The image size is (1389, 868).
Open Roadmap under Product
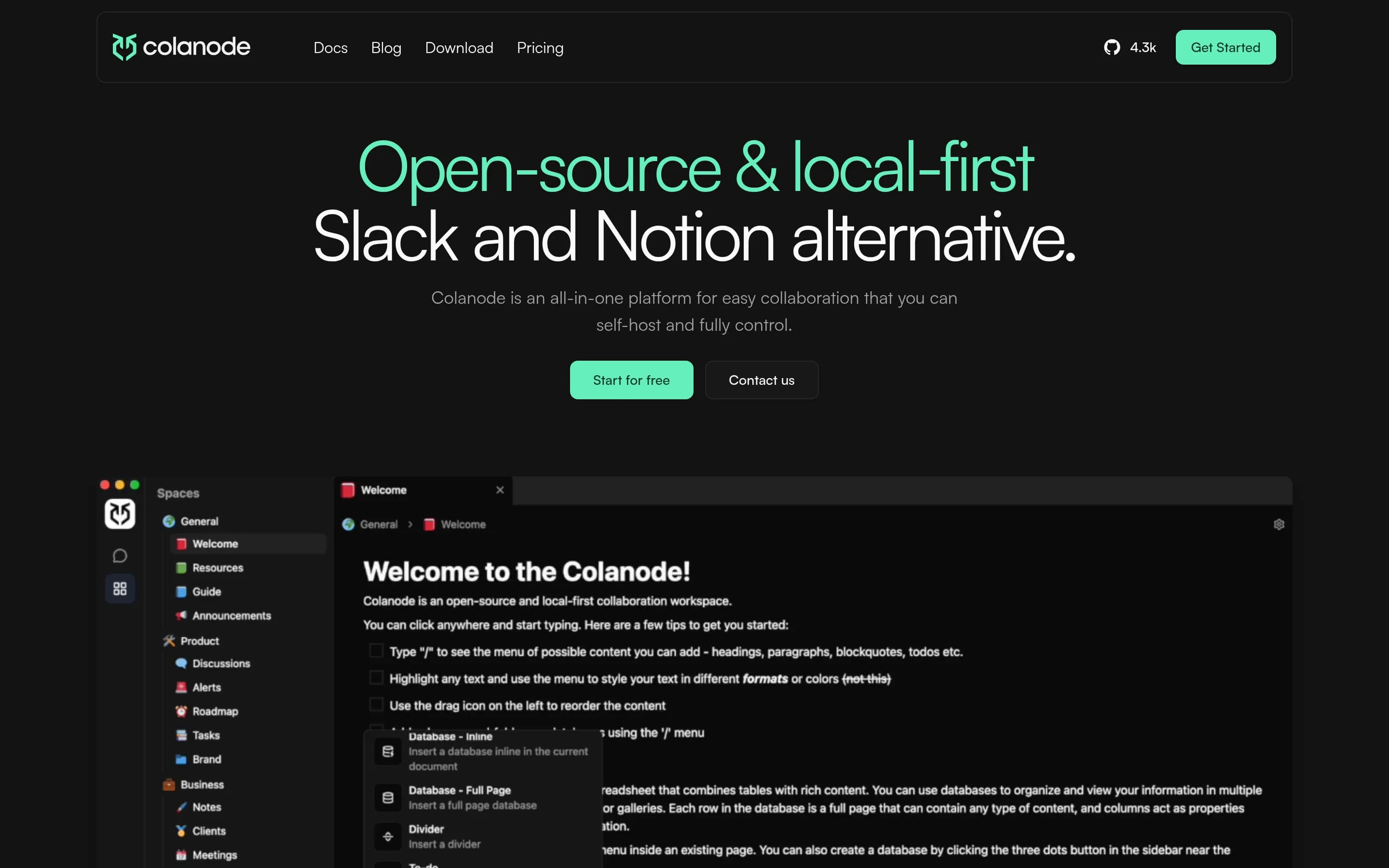tap(248, 711)
